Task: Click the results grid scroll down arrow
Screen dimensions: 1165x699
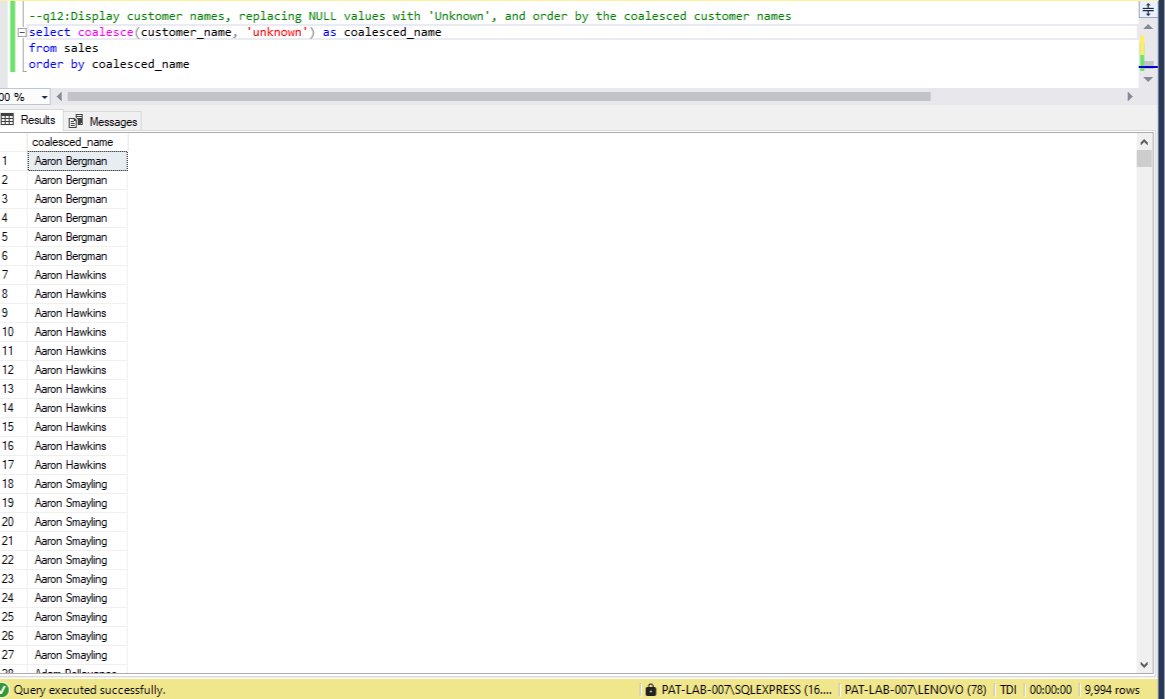Action: 1143,665
